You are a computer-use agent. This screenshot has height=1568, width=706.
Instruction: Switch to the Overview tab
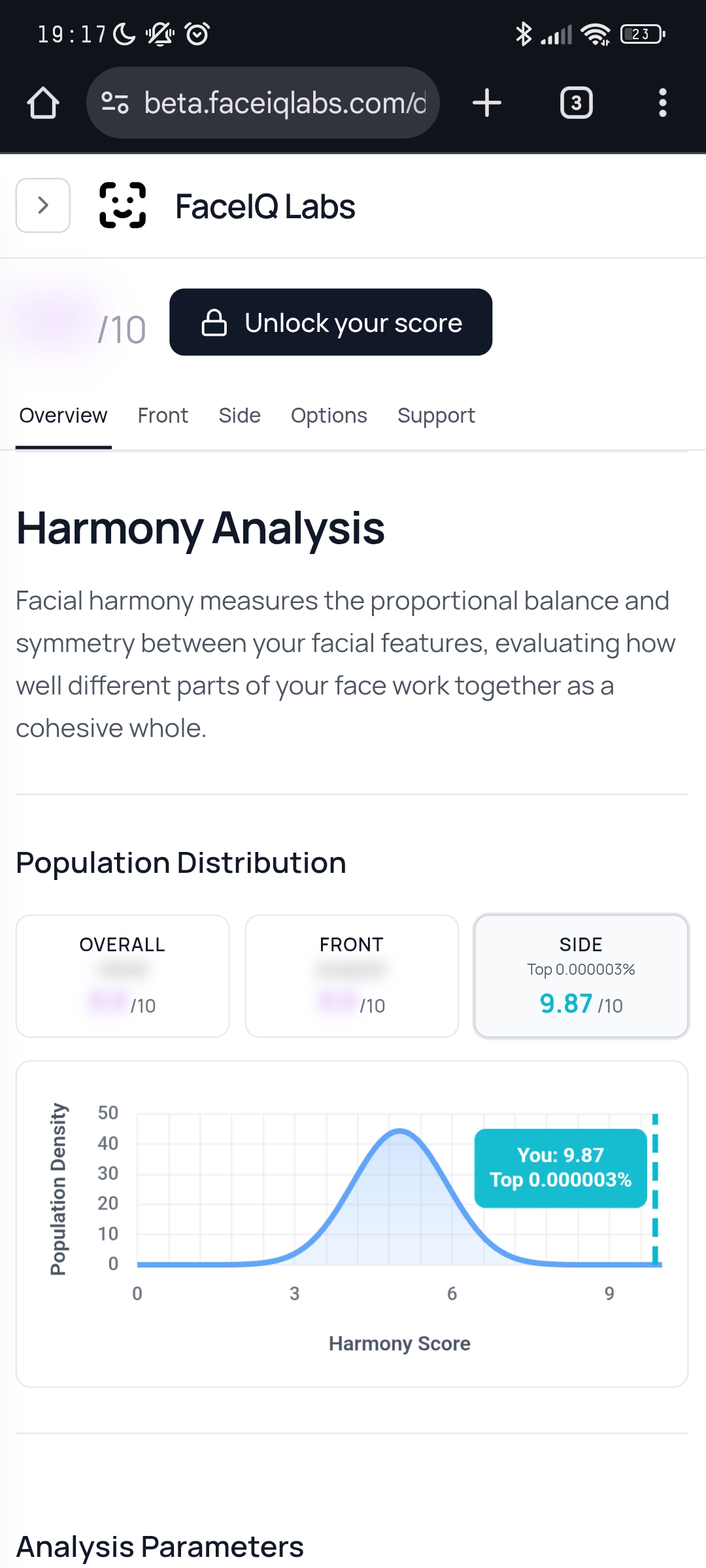click(x=63, y=416)
